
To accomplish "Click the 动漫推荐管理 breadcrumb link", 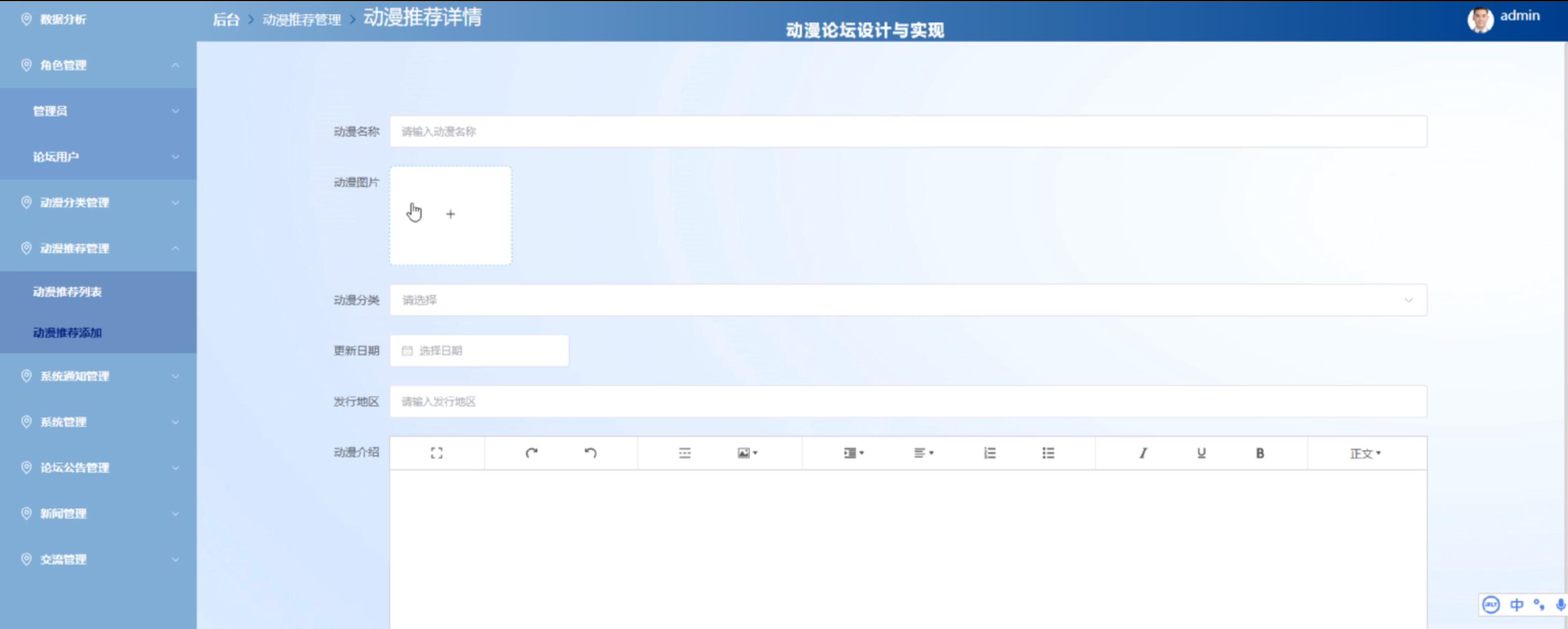I will pyautogui.click(x=301, y=20).
